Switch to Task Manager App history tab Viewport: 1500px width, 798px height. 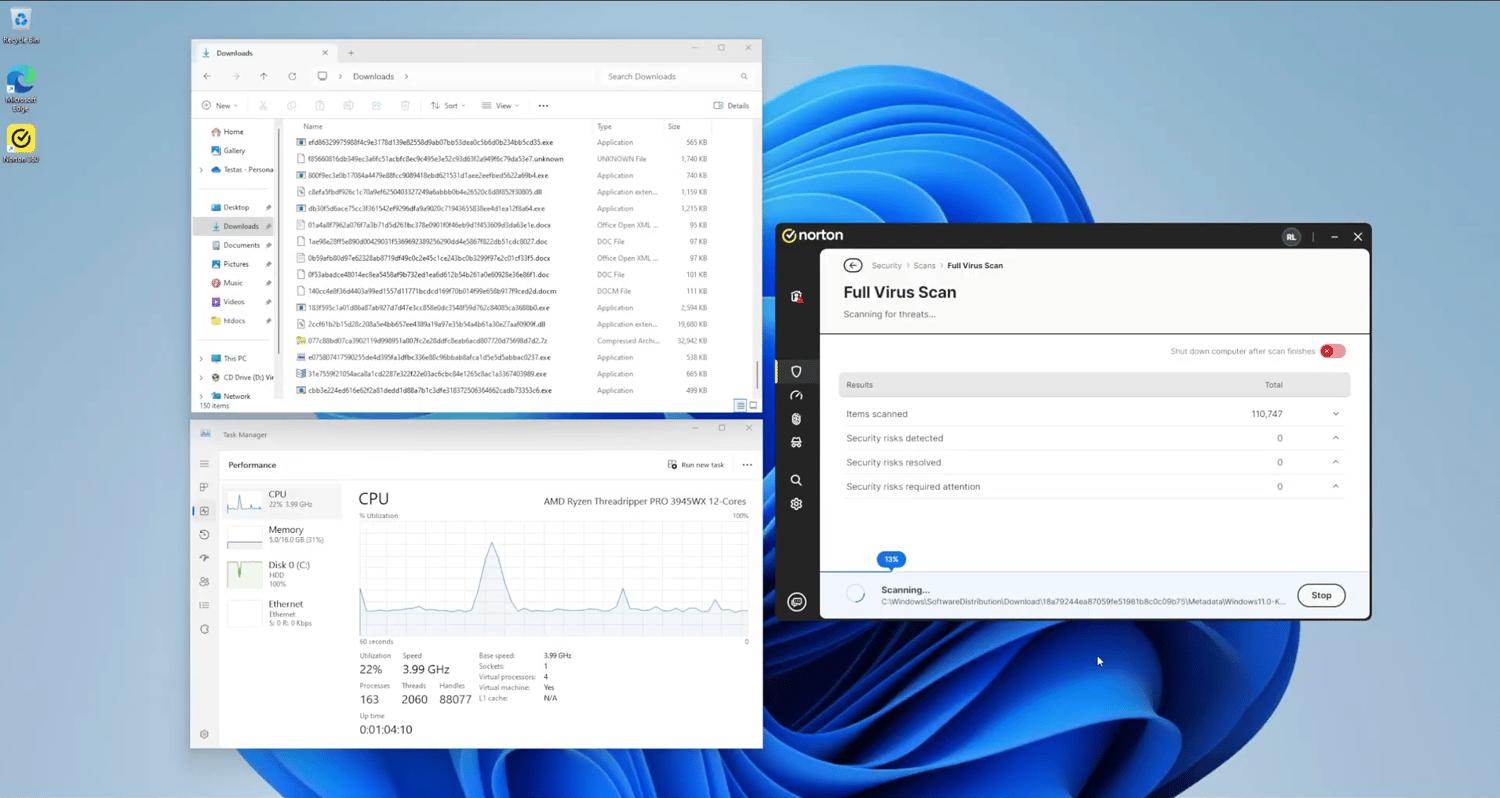tap(204, 535)
